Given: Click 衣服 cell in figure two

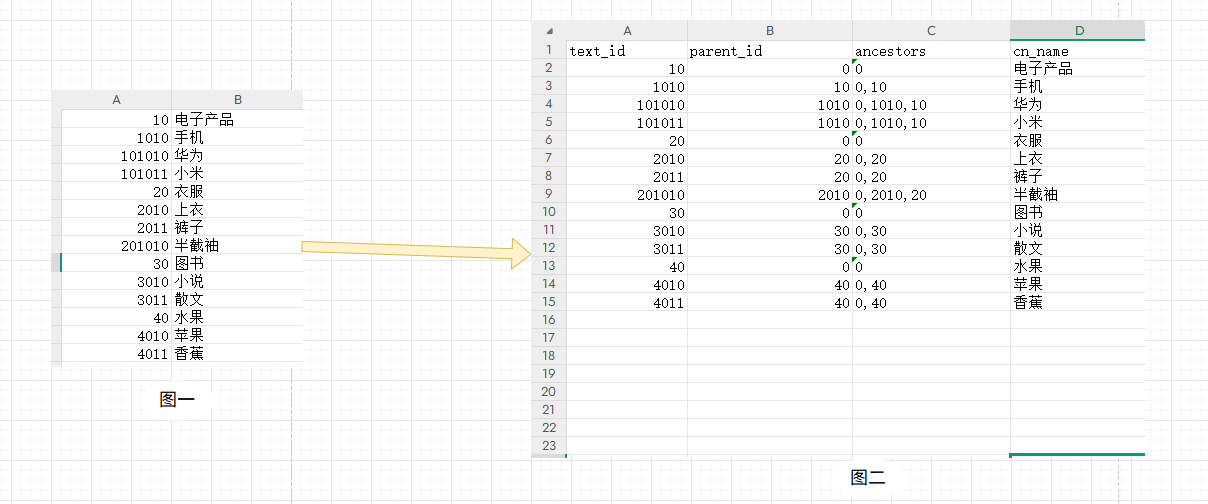Looking at the screenshot, I should point(1077,140).
